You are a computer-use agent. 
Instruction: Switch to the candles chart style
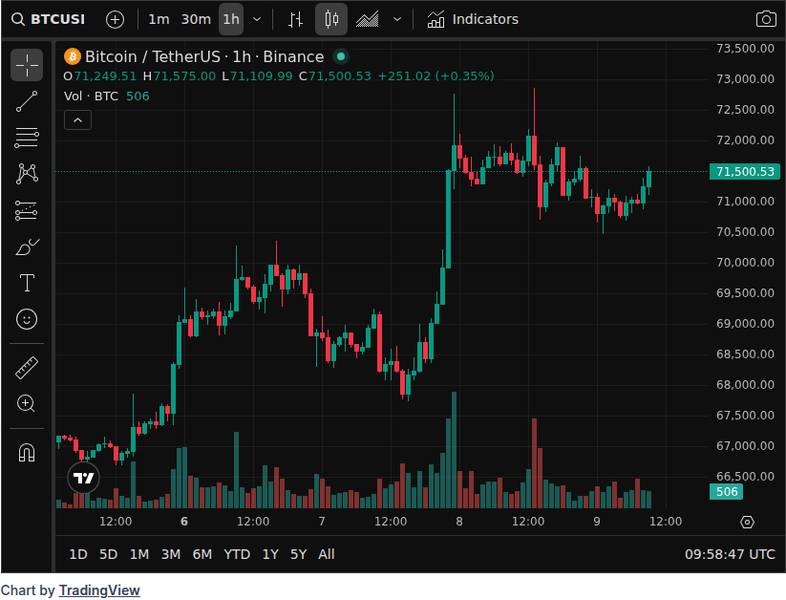(331, 20)
